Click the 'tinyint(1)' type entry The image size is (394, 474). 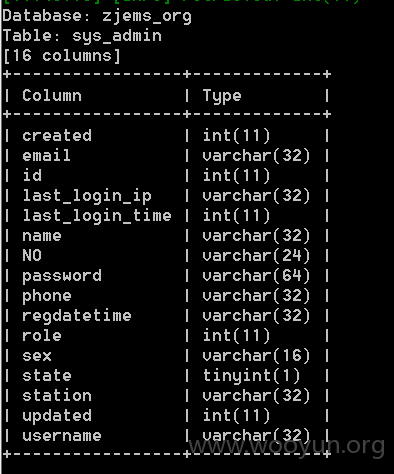(252, 376)
